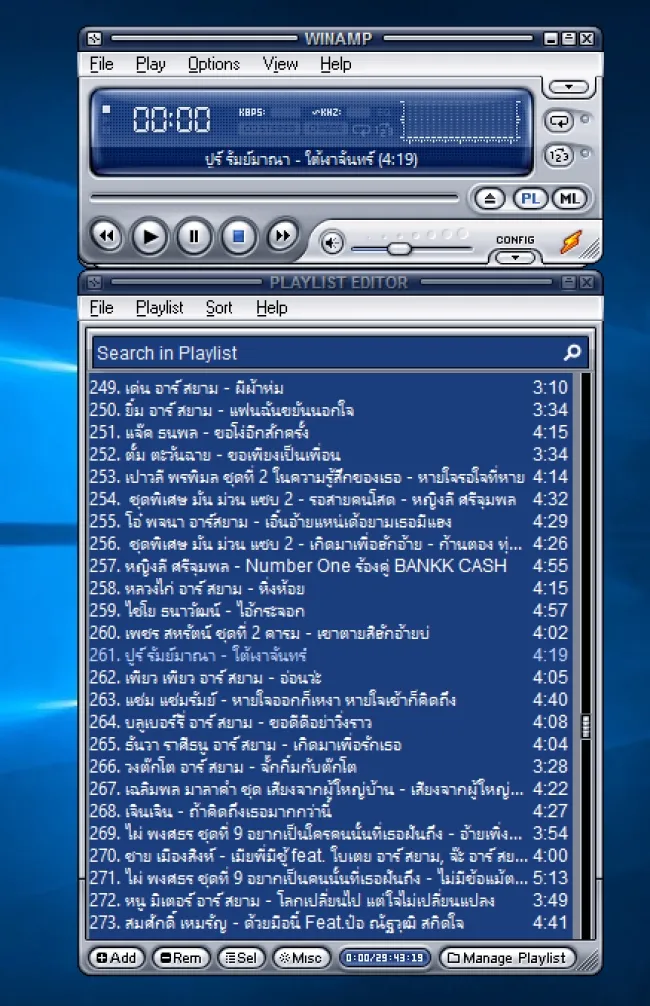Image resolution: width=650 pixels, height=1006 pixels.
Task: Select playlist track 250
Action: pos(329,410)
